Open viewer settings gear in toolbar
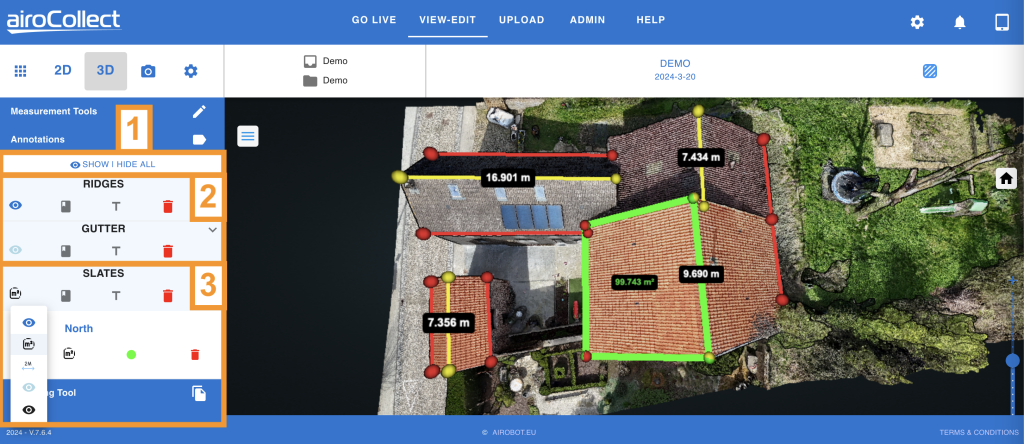Viewport: 1024px width, 444px height. (191, 71)
